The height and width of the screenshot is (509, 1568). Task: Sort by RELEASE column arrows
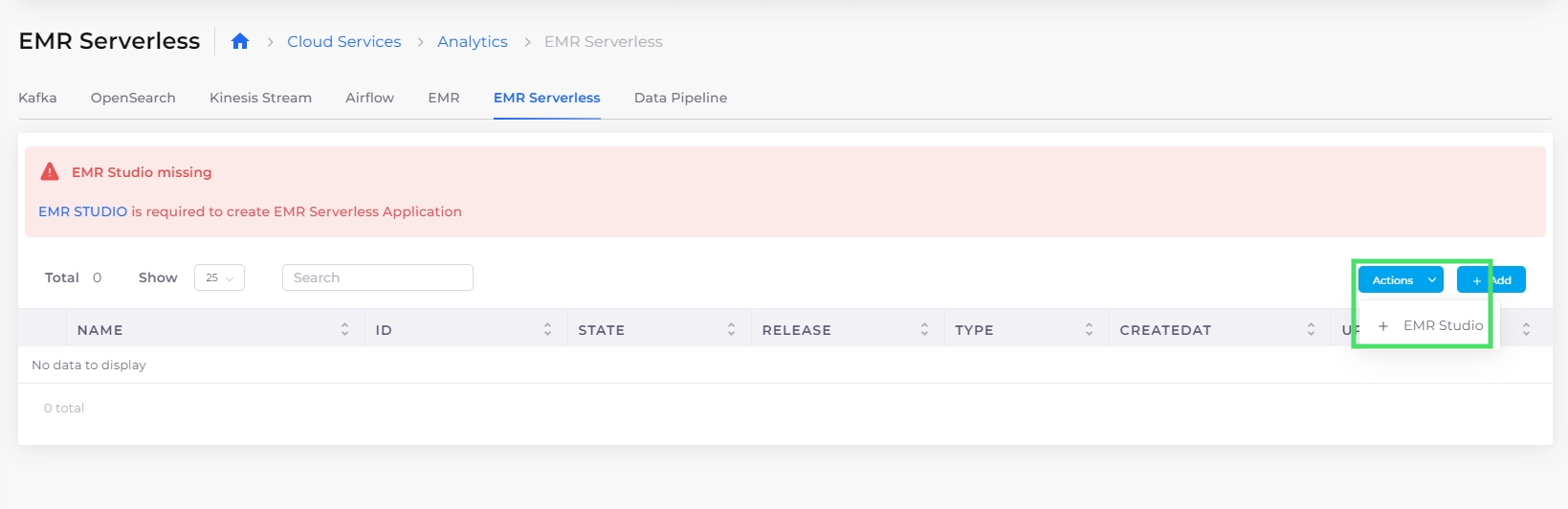pos(924,329)
